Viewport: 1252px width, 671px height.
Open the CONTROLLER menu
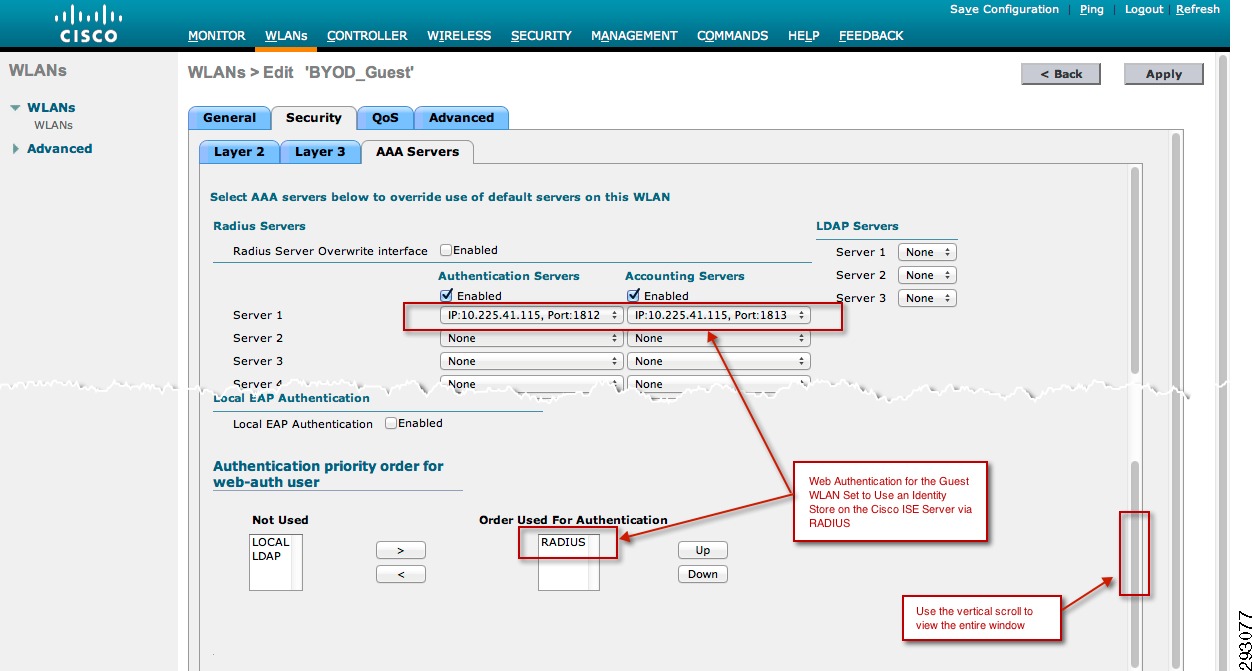point(367,35)
